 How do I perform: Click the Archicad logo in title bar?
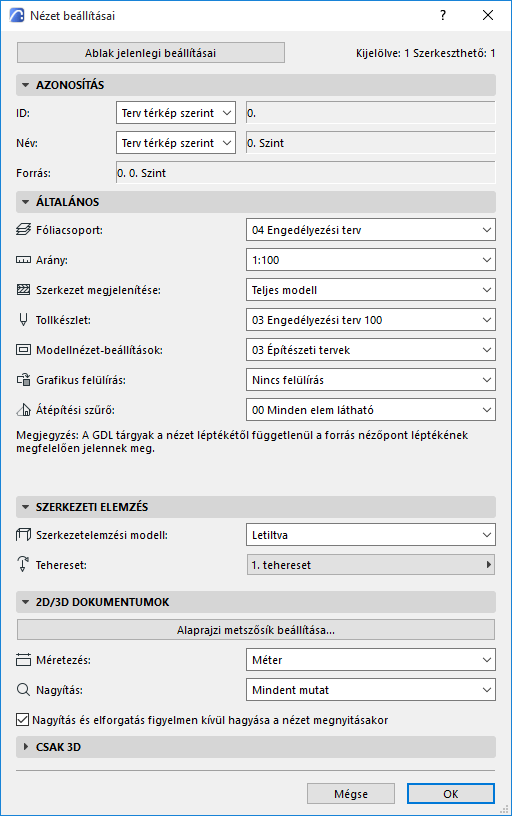click(17, 15)
